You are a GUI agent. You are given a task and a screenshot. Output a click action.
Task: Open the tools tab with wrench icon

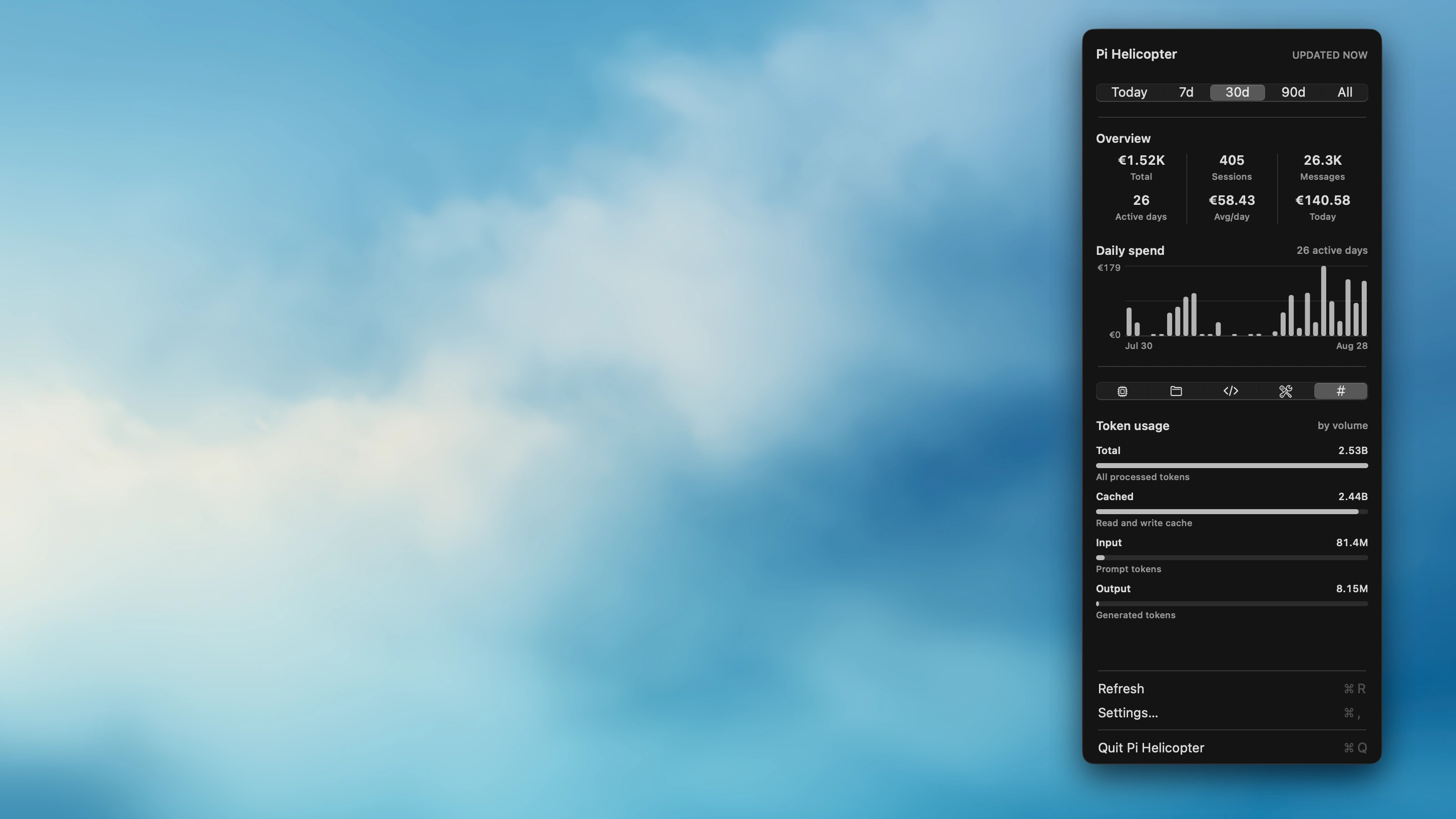point(1286,391)
